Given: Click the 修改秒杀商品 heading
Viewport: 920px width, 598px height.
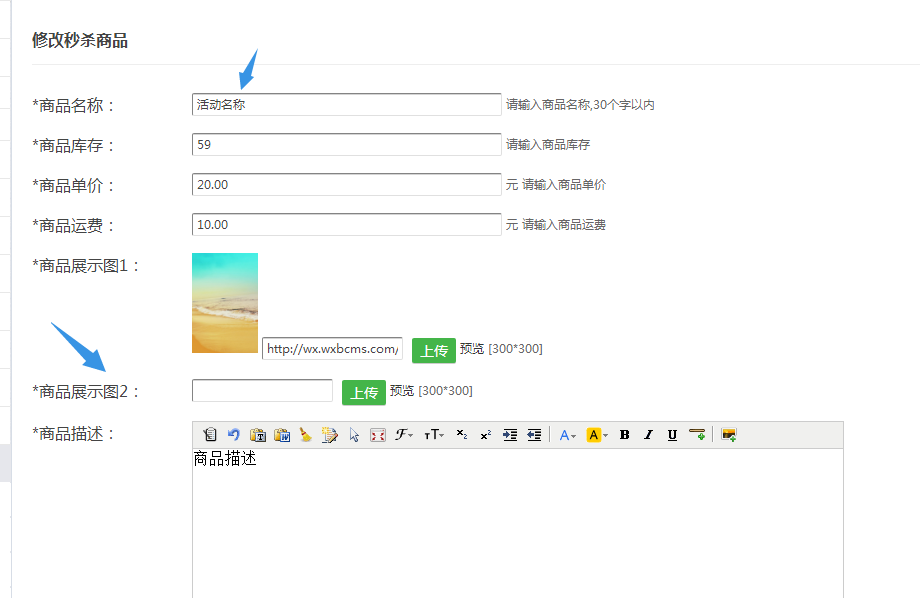Looking at the screenshot, I should click(80, 40).
